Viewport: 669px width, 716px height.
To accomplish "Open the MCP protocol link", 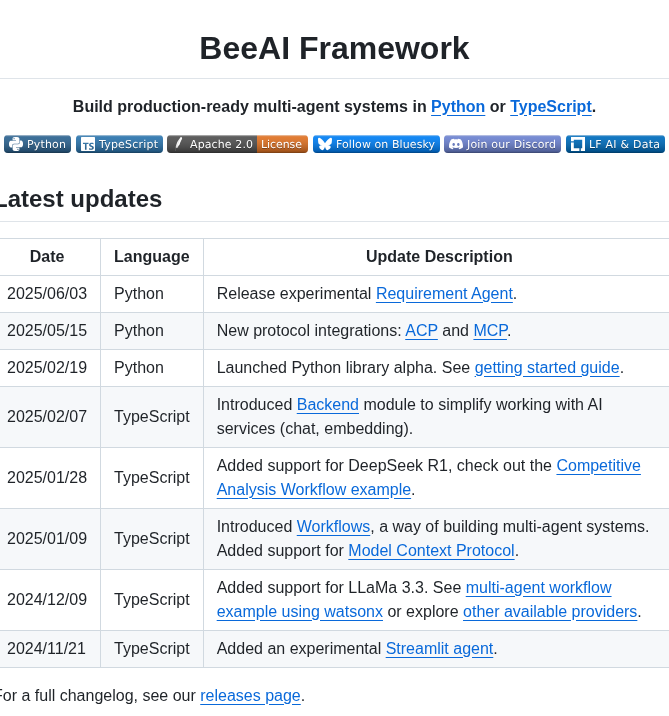I will [x=490, y=331].
